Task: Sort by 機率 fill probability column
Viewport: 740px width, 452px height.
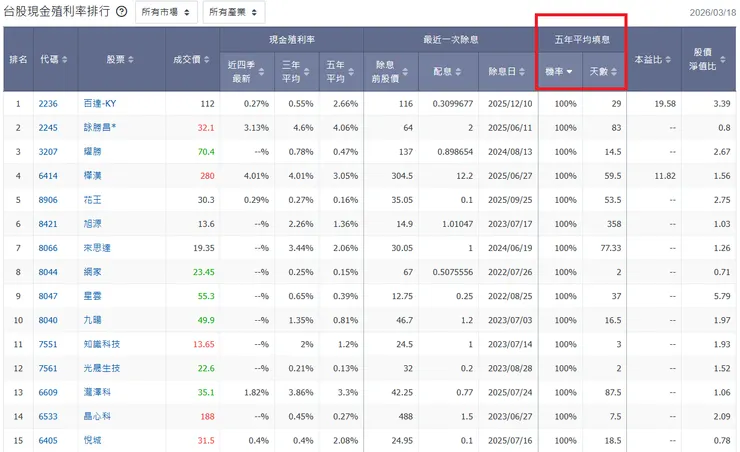Action: 559,72
